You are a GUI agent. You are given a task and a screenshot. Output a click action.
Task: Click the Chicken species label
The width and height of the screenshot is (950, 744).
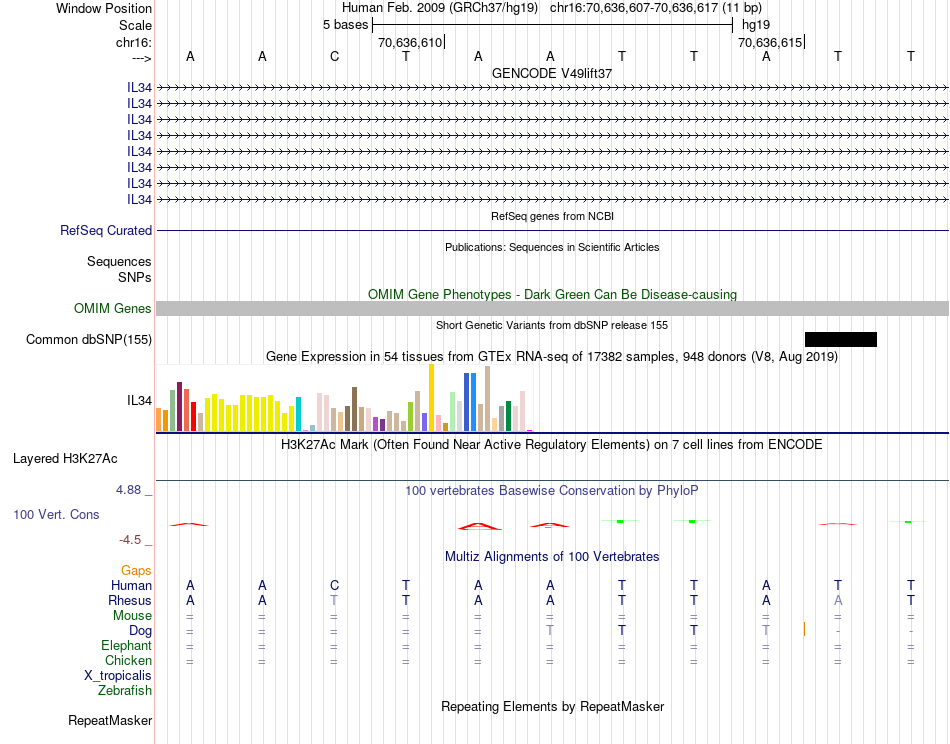128,660
